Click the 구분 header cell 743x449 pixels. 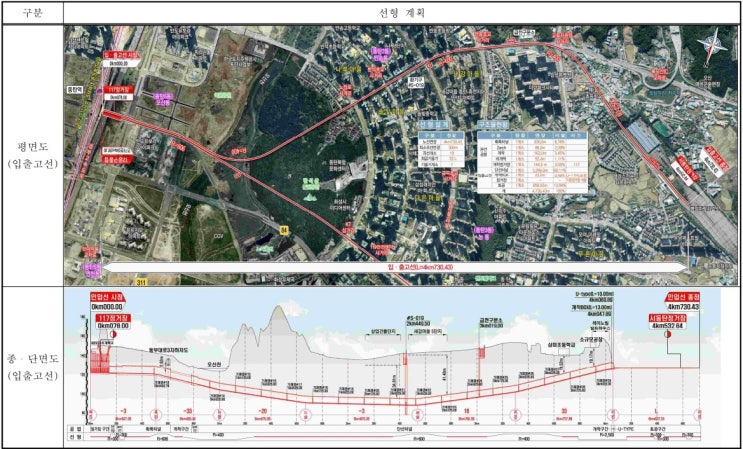tap(33, 13)
